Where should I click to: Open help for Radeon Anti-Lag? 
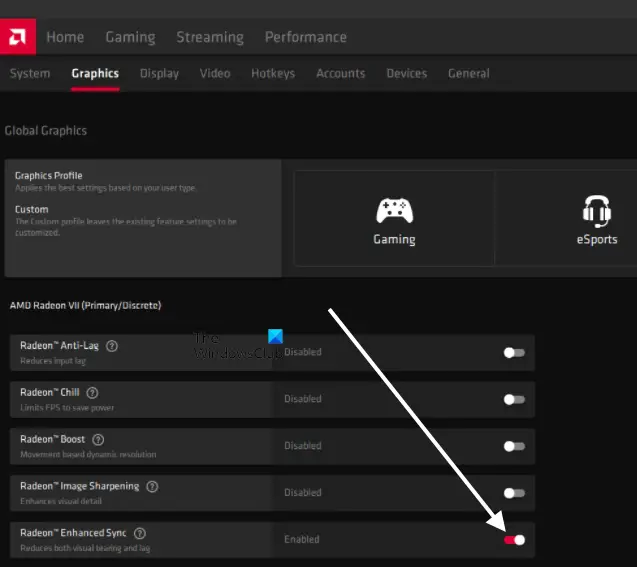click(112, 346)
